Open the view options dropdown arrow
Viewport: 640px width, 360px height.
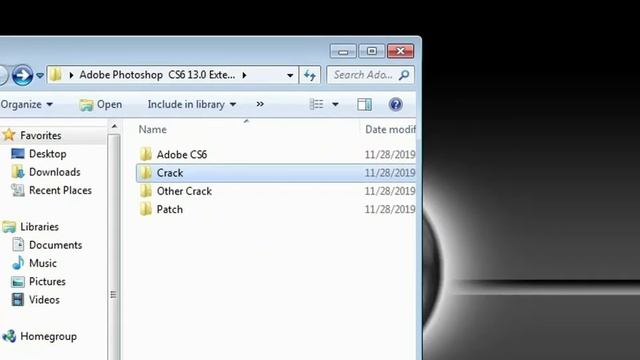click(x=335, y=104)
